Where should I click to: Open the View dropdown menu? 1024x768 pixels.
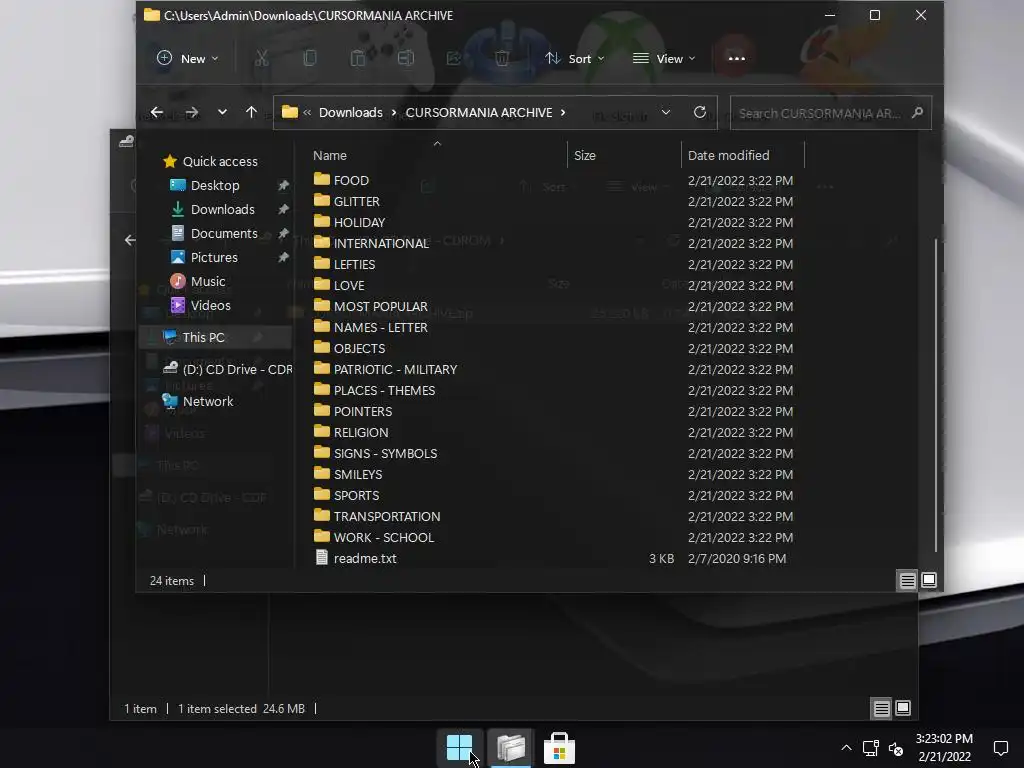pyautogui.click(x=664, y=58)
